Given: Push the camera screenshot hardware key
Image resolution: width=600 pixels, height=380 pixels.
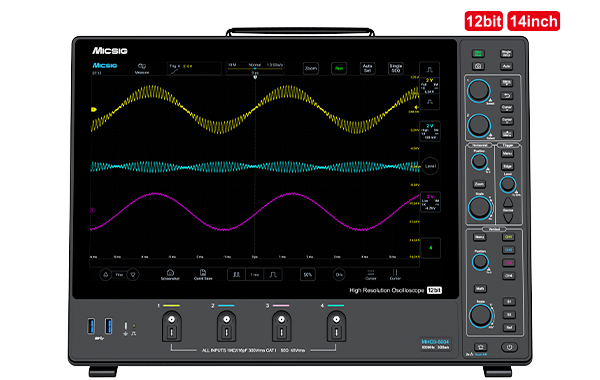Looking at the screenshot, I should click(478, 66).
